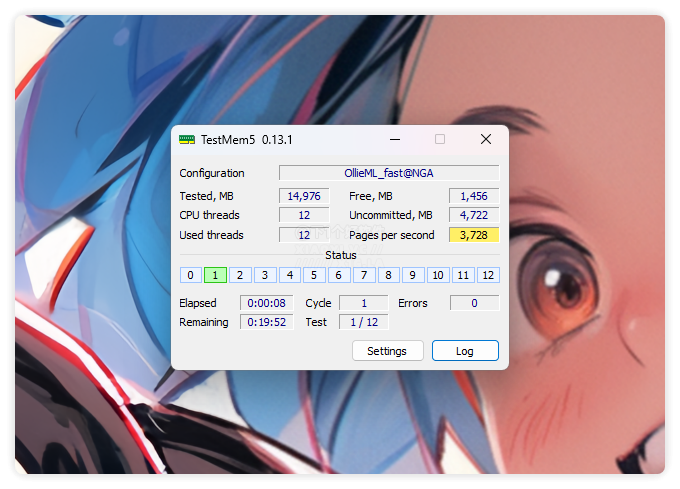
Task: Select the active green status box 1
Action: click(x=215, y=275)
